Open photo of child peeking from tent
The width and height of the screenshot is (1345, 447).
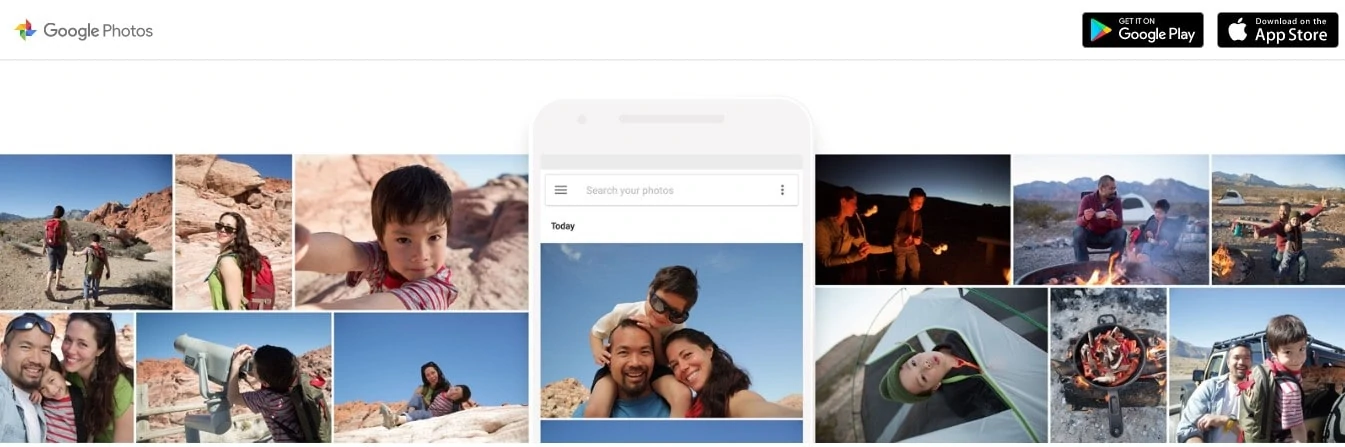pyautogui.click(x=931, y=366)
